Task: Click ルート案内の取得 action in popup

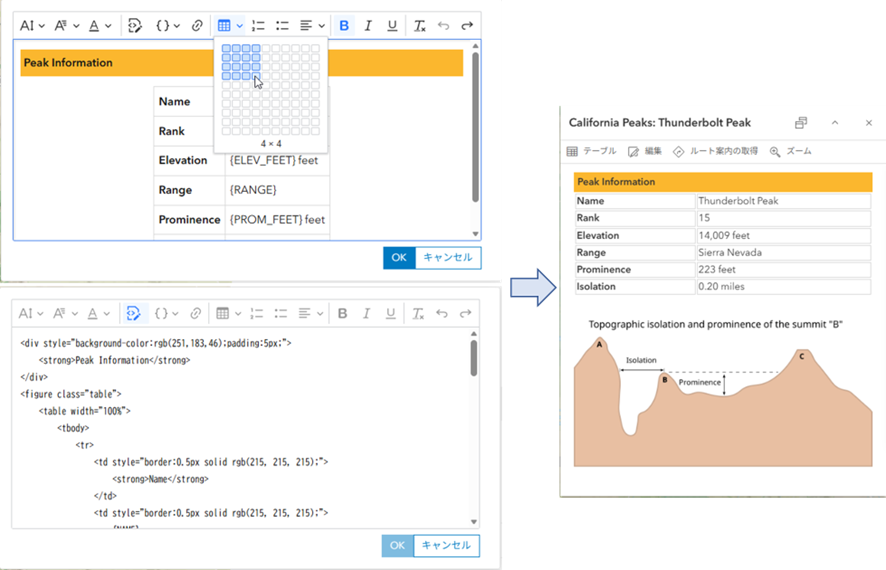Action: 715,151
